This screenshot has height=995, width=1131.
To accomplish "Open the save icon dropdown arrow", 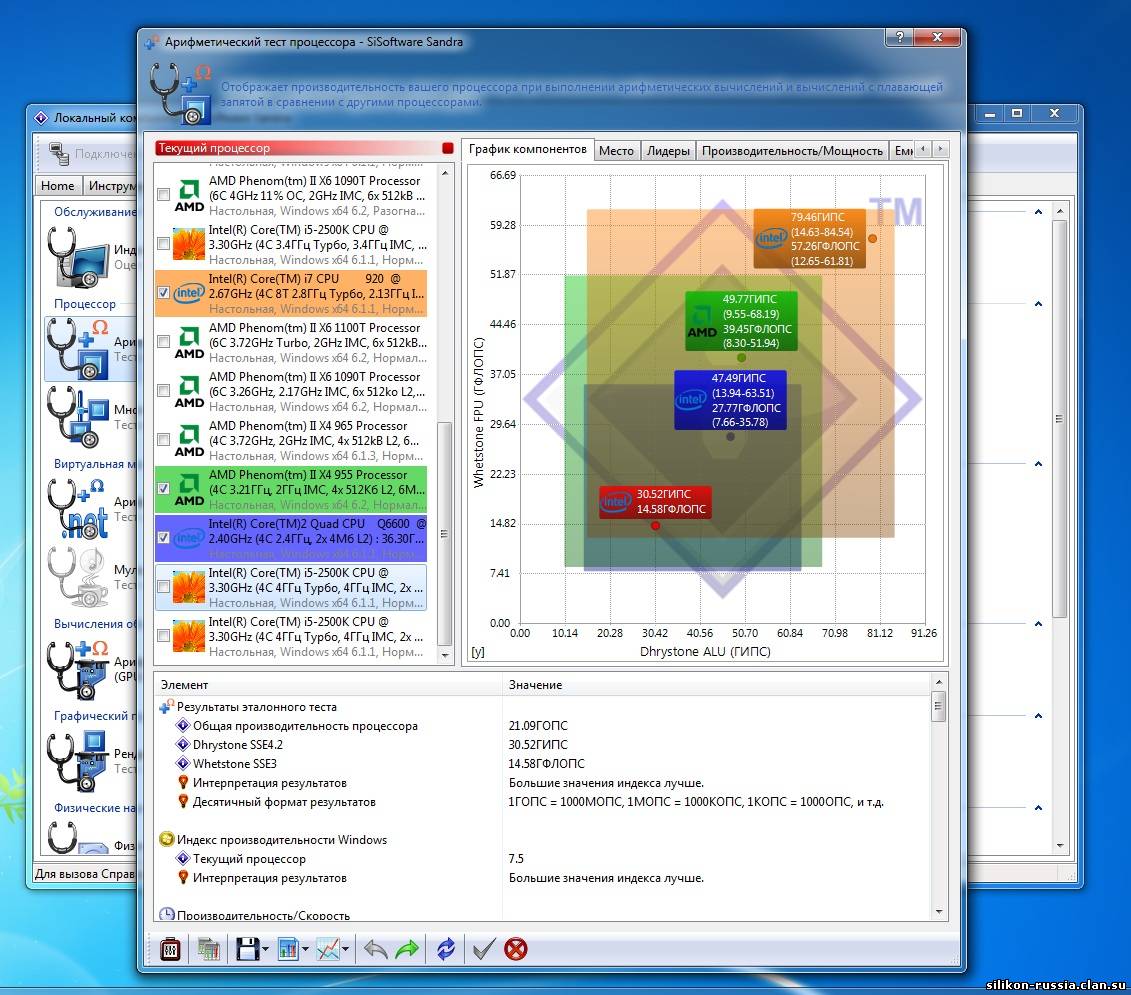I will (x=265, y=950).
